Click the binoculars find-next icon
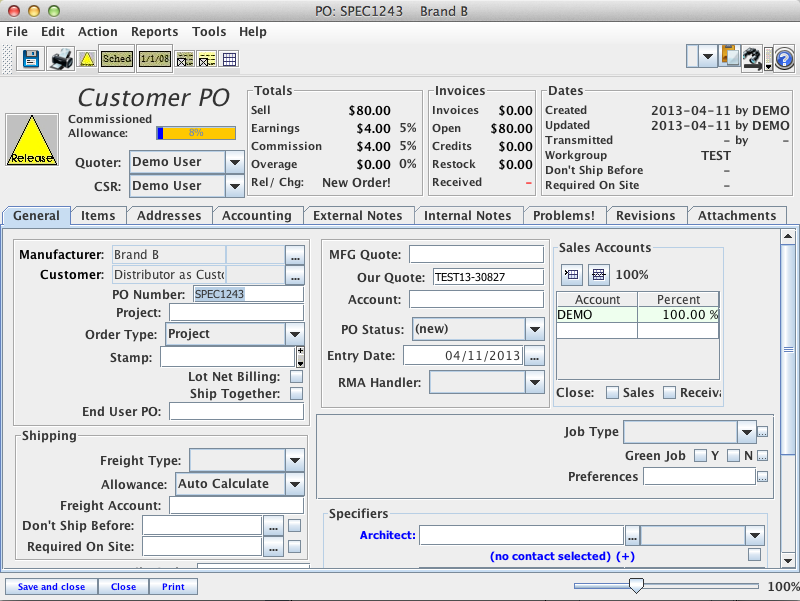 [752, 59]
